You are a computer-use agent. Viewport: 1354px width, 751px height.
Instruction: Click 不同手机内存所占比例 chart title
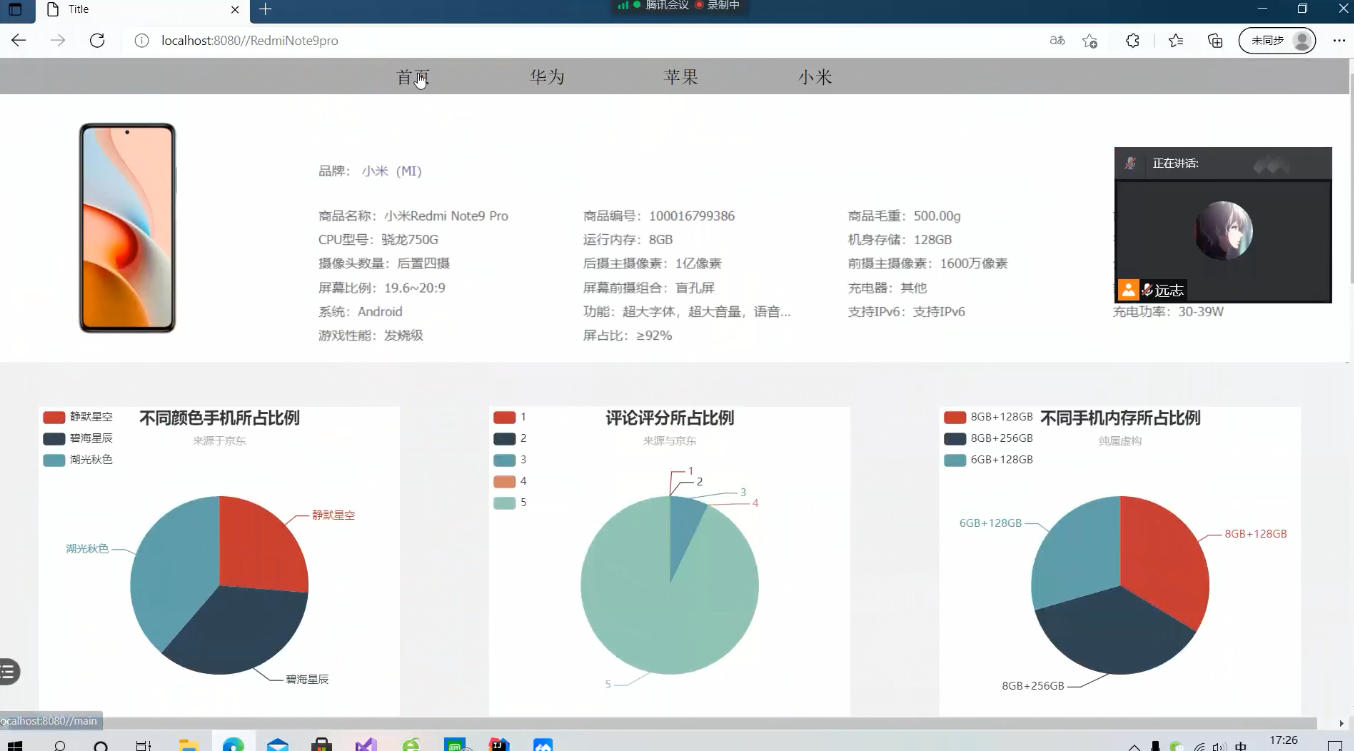[1120, 418]
